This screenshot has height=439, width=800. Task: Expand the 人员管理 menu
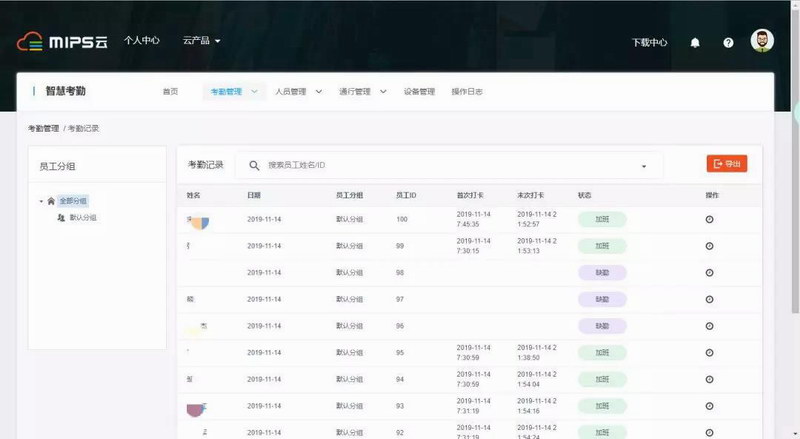(x=299, y=91)
